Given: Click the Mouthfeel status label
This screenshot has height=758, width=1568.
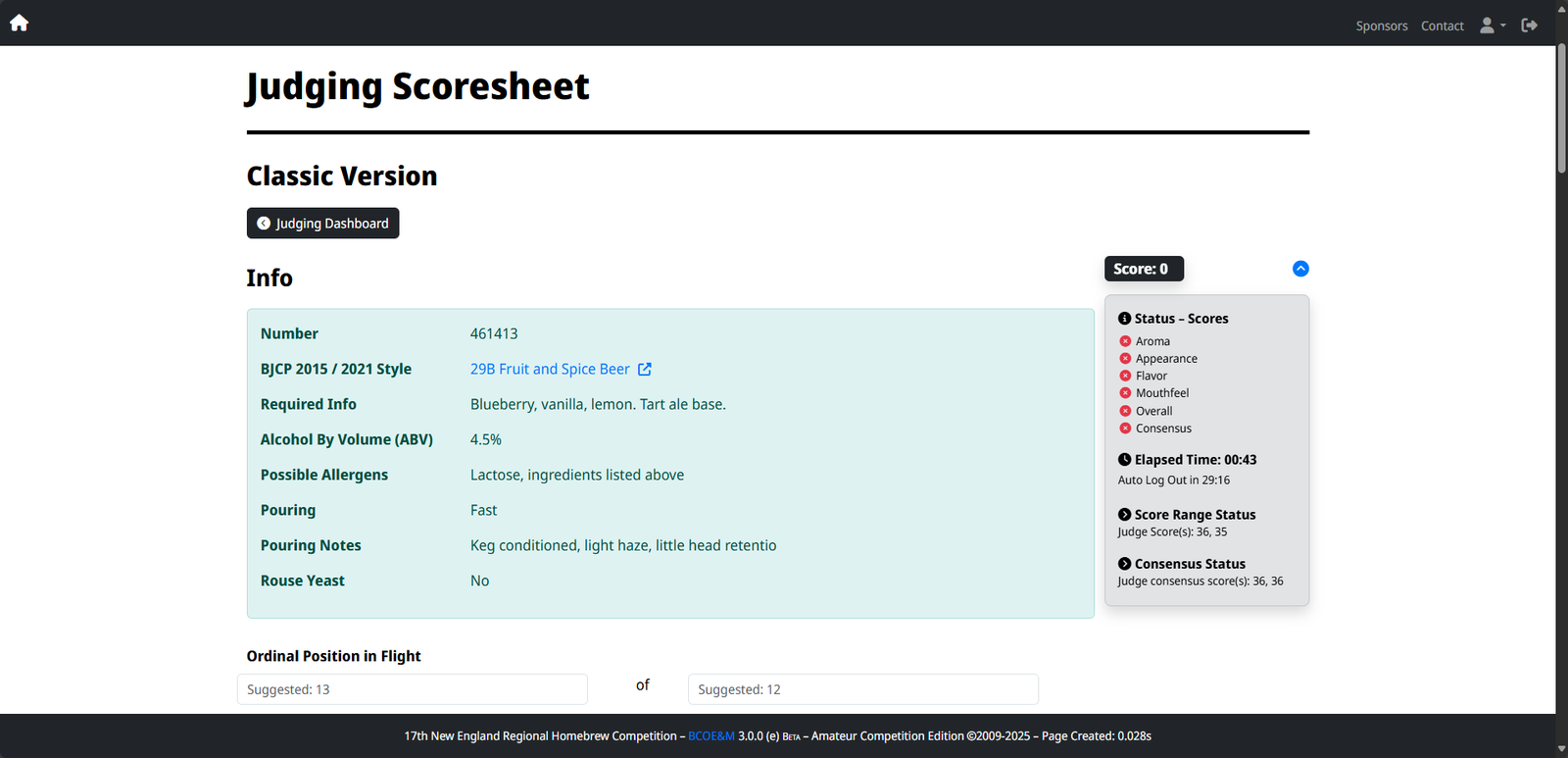Looking at the screenshot, I should pyautogui.click(x=1162, y=393).
